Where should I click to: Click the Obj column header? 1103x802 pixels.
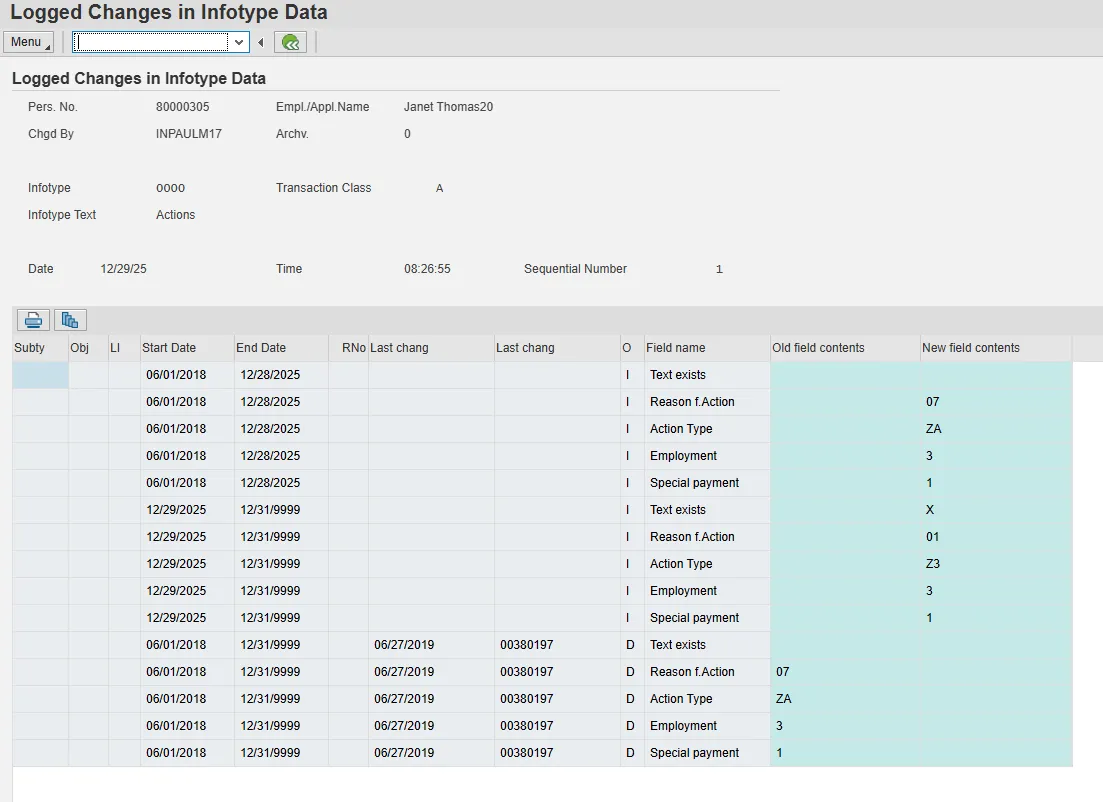[88, 348]
